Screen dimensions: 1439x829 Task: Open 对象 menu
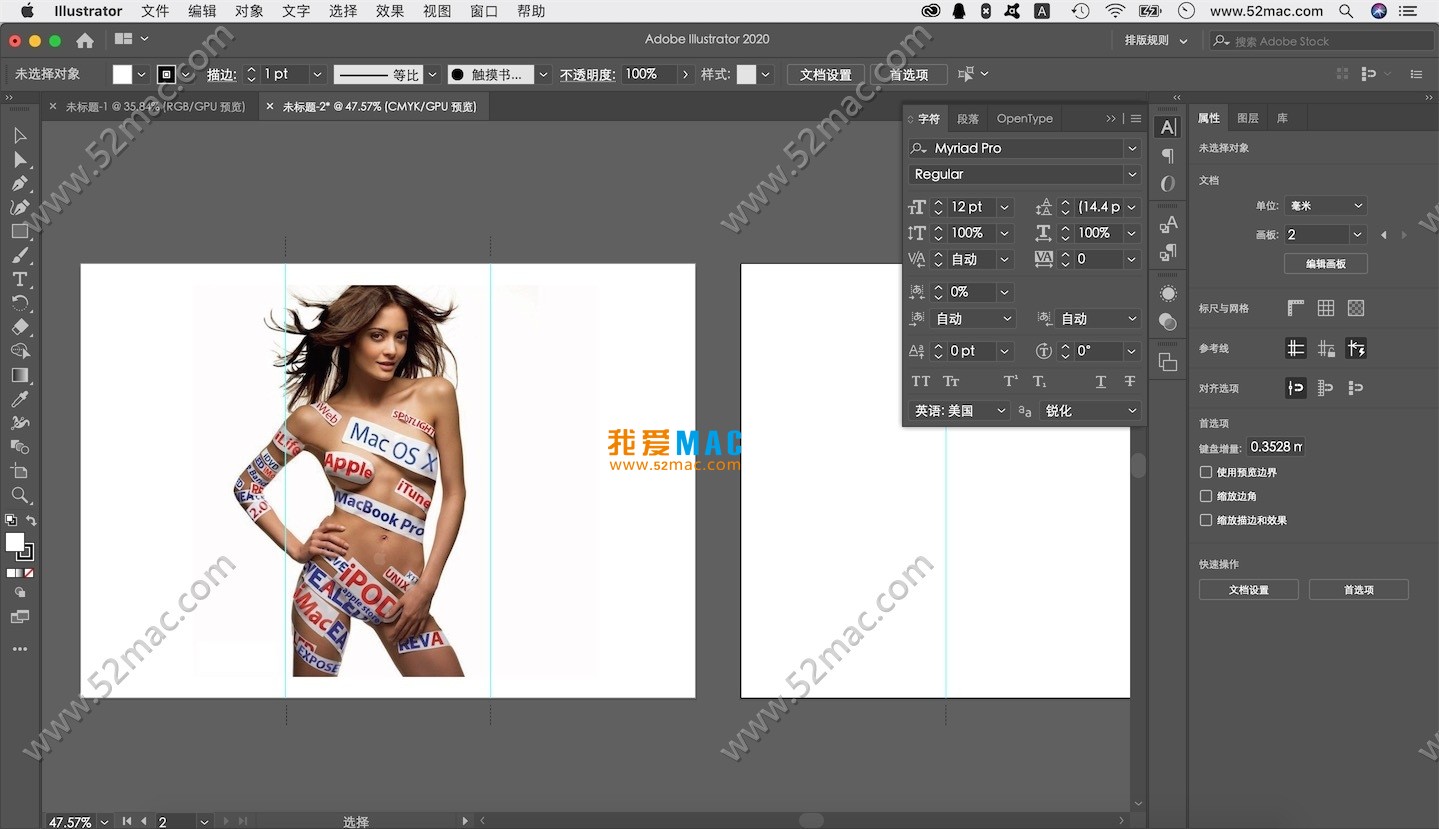(x=249, y=11)
